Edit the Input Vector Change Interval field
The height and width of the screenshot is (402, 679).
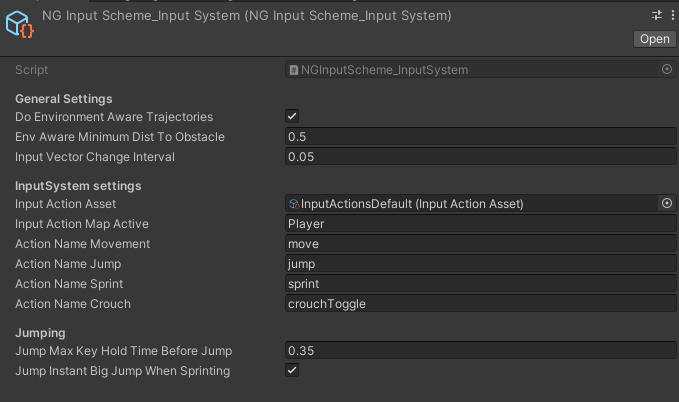(480, 157)
